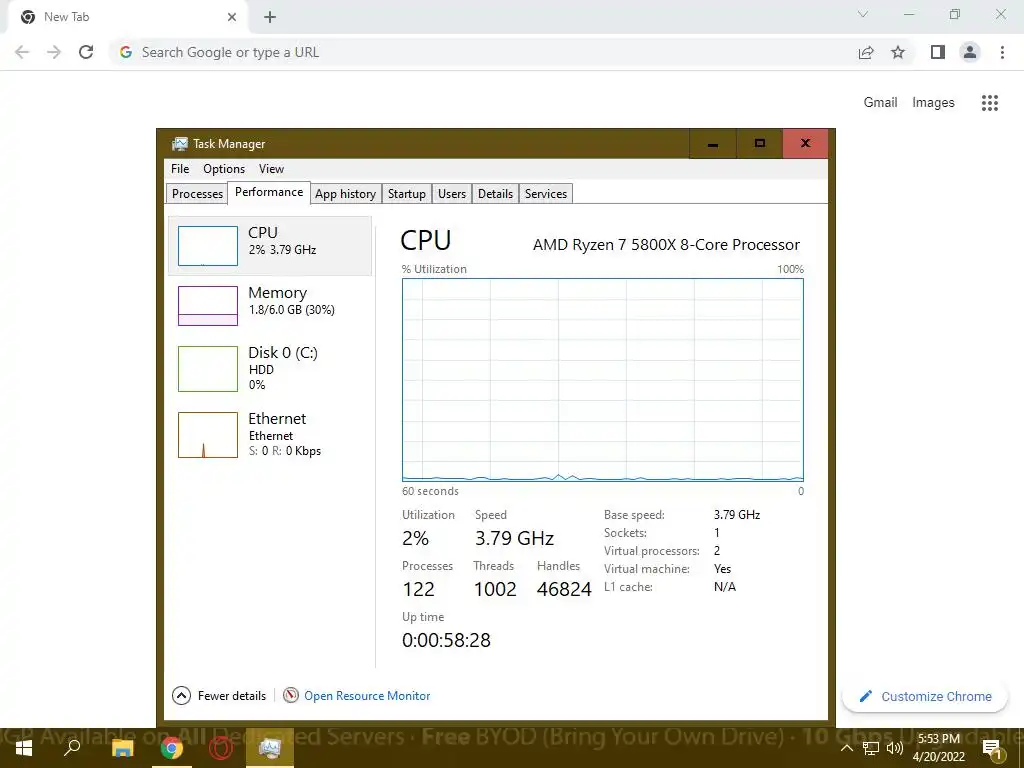Click the volume speaker icon
This screenshot has width=1024, height=768.
(894, 748)
